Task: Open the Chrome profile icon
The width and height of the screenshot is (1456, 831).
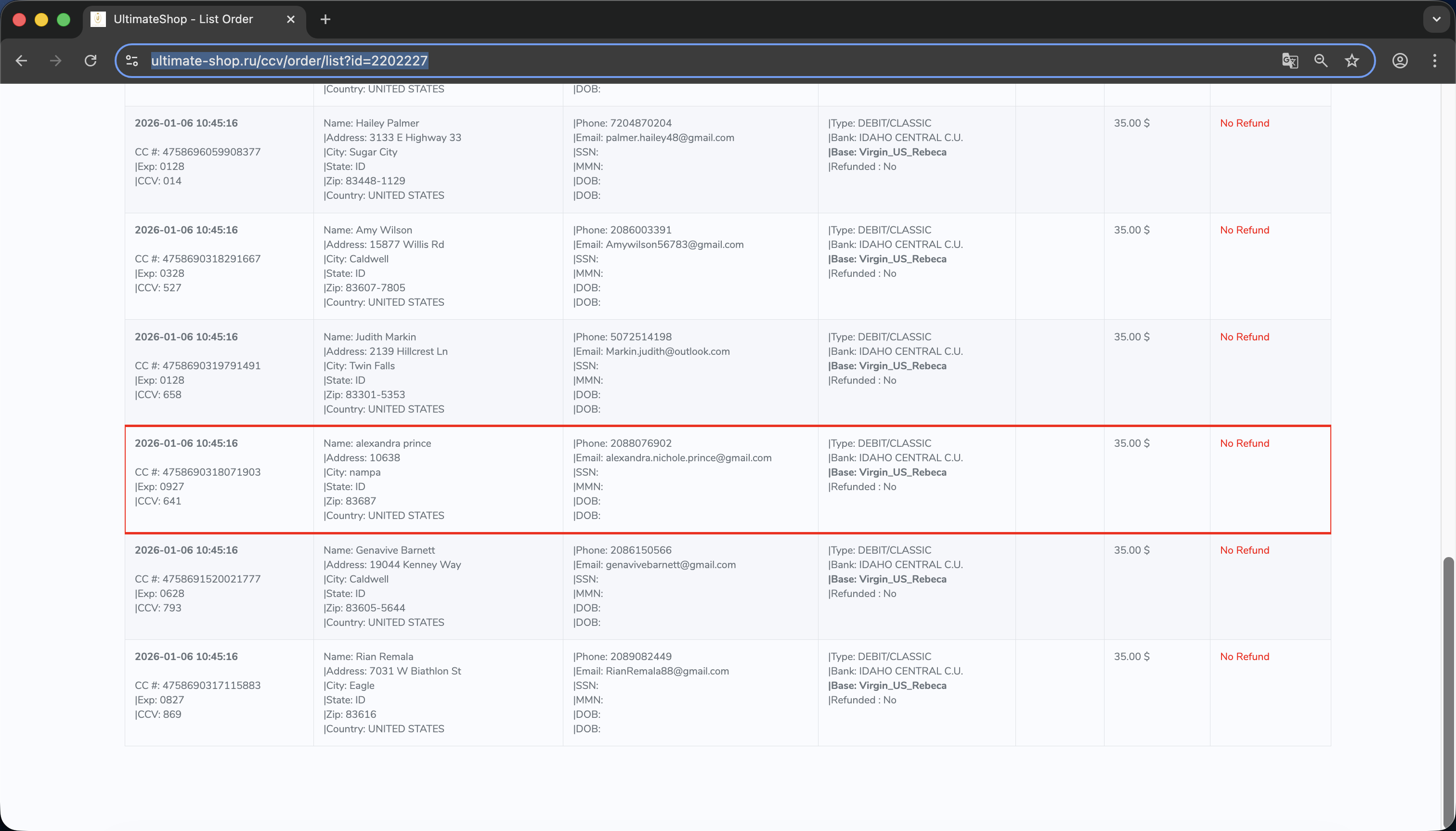Action: (1400, 61)
